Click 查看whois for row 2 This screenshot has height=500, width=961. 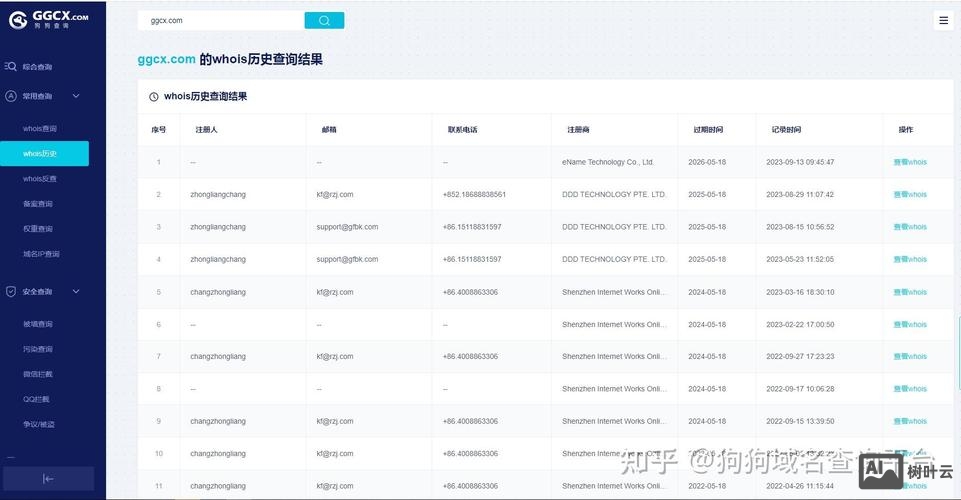point(910,195)
